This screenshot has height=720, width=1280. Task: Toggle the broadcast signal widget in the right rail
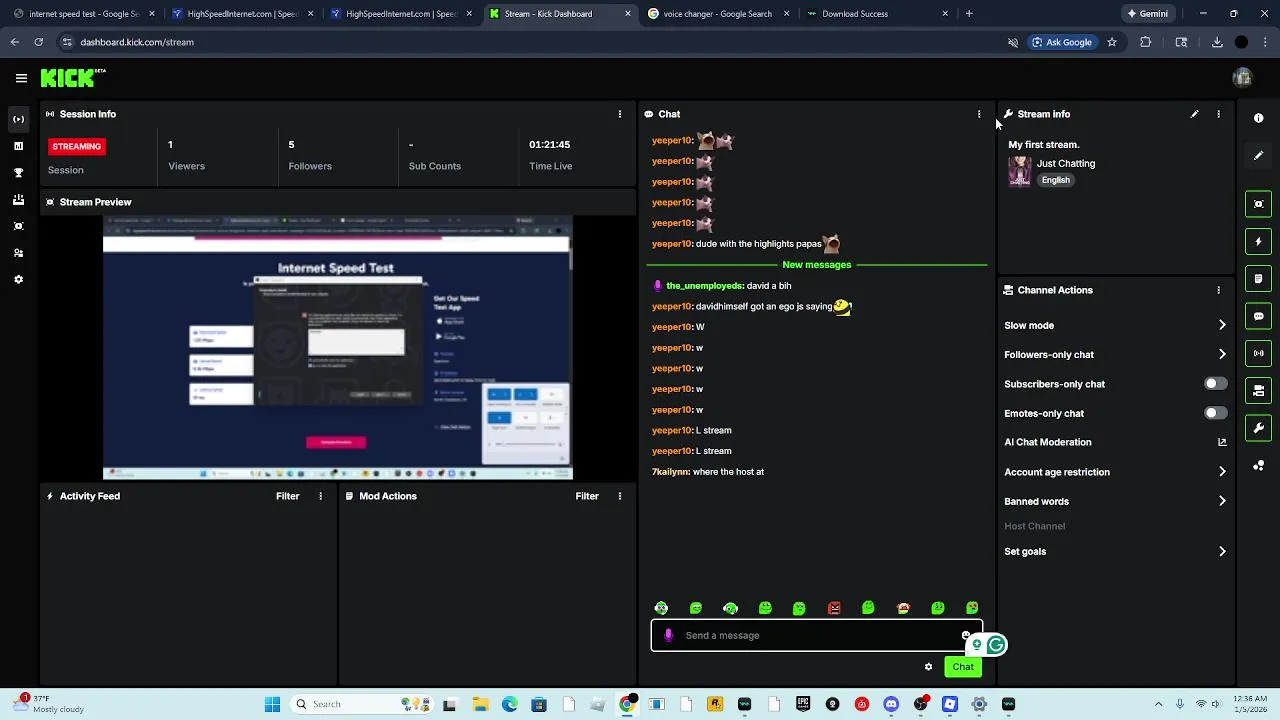[1258, 353]
